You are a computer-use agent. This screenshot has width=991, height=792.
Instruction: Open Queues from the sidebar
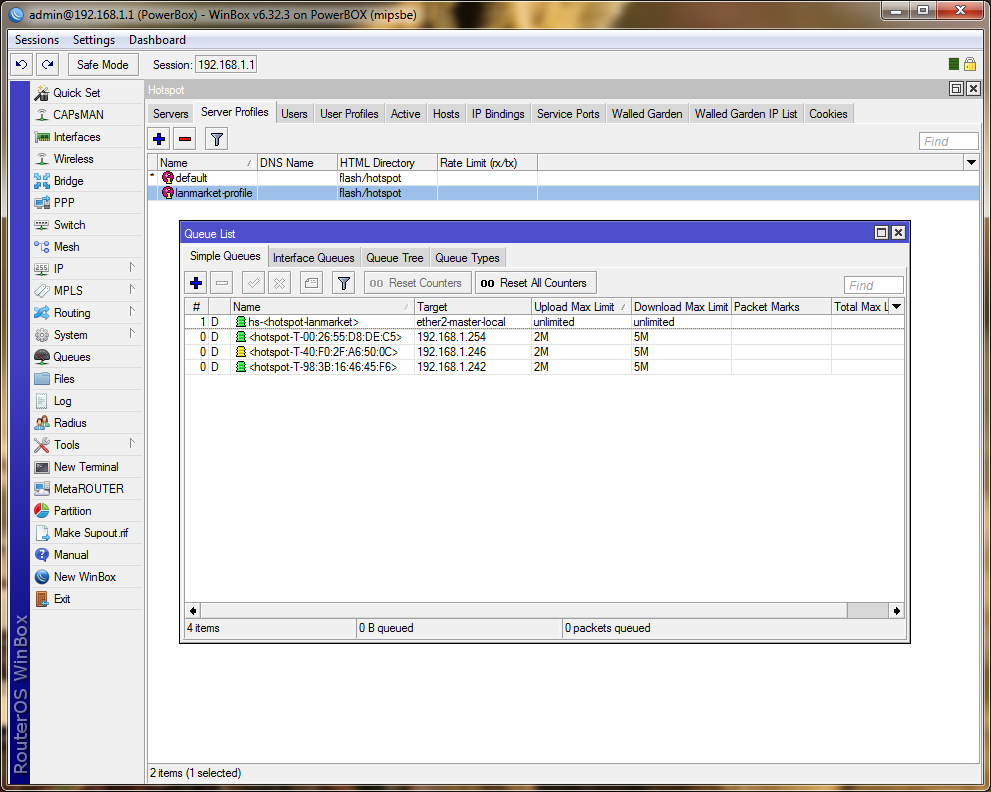pos(71,357)
